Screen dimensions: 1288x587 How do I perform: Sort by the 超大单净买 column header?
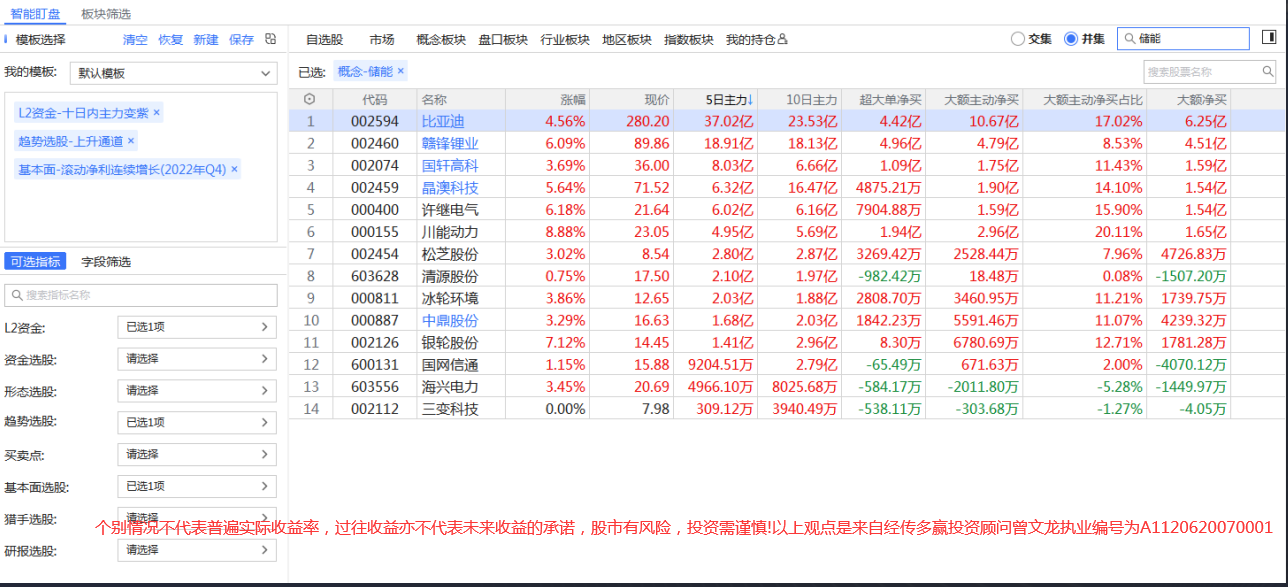[x=890, y=99]
